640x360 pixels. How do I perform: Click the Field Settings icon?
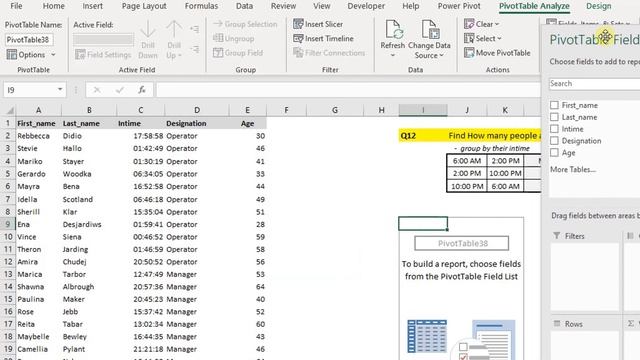[80, 54]
